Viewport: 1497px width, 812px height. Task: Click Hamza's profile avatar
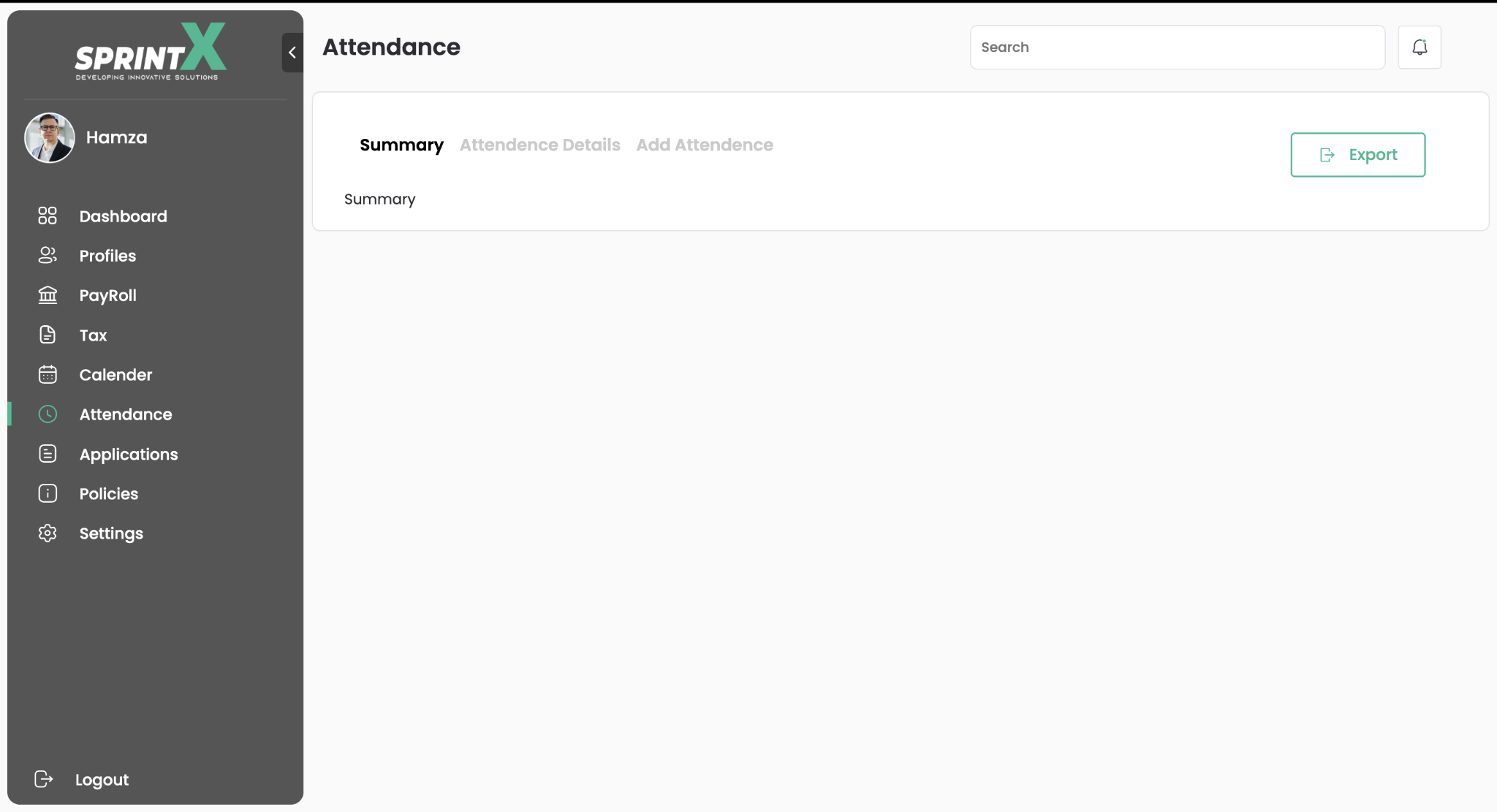(x=50, y=137)
